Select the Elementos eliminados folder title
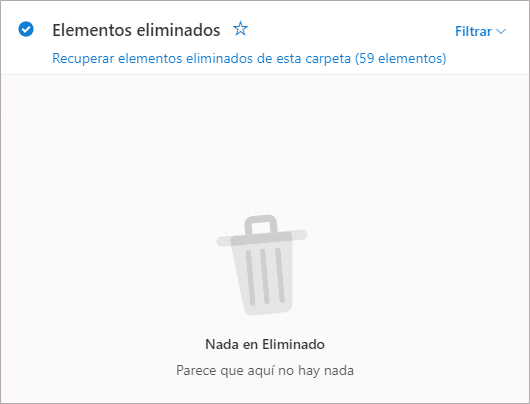 136,30
